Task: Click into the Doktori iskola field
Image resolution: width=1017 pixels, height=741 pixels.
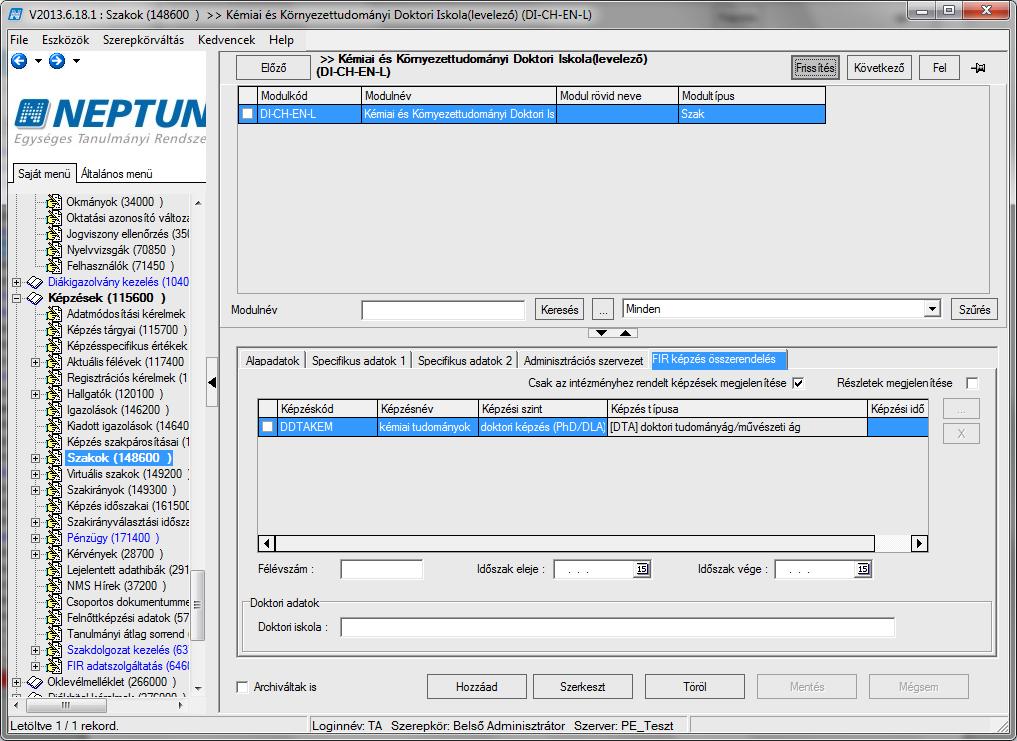Action: coord(617,627)
